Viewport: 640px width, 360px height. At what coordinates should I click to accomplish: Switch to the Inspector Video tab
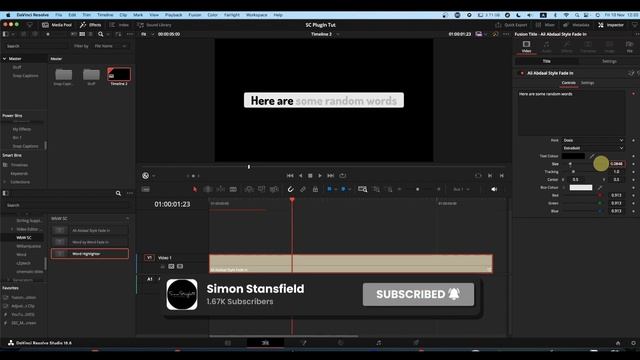click(x=526, y=47)
